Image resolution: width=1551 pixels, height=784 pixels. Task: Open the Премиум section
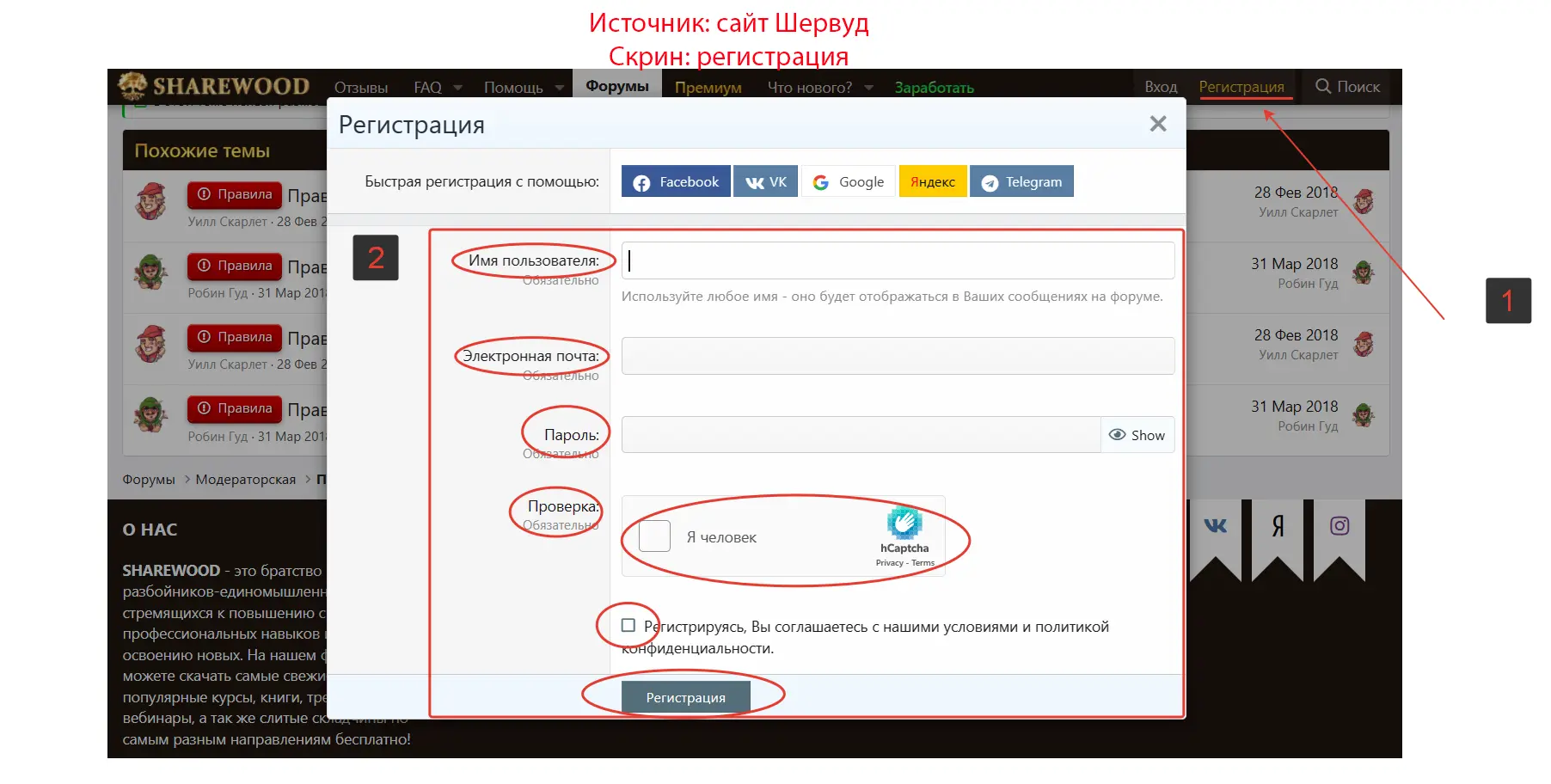708,88
